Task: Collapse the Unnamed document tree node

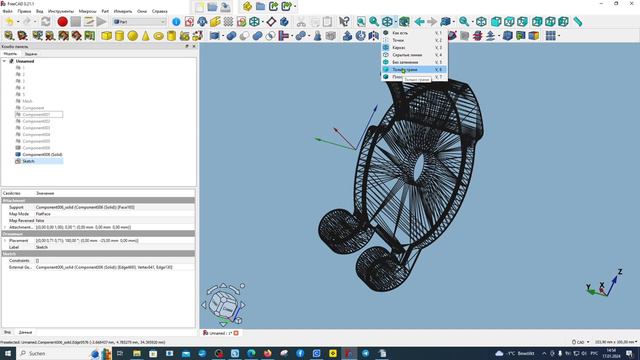Action: [4, 61]
